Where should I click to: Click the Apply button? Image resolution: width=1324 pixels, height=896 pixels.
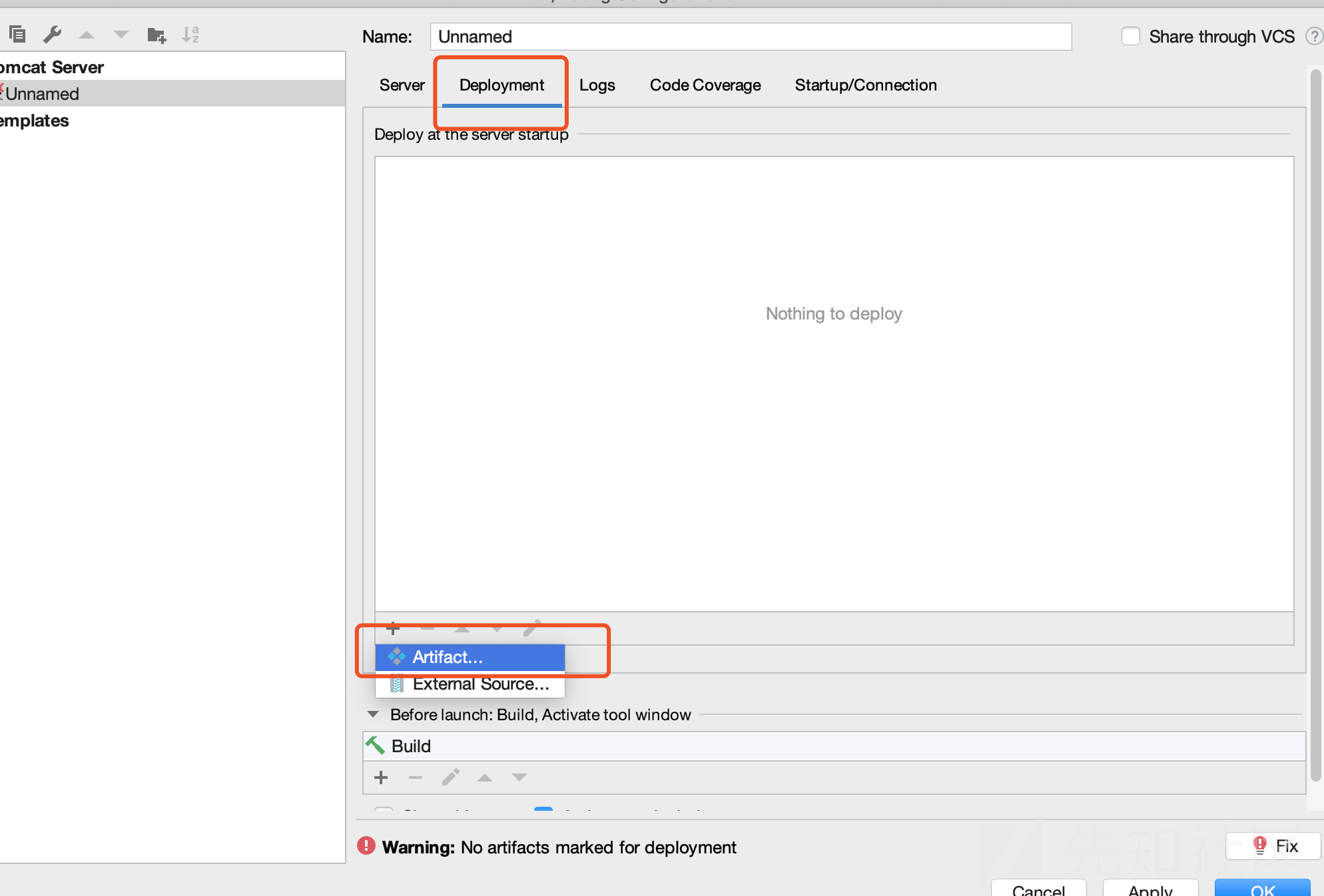[x=1150, y=889]
